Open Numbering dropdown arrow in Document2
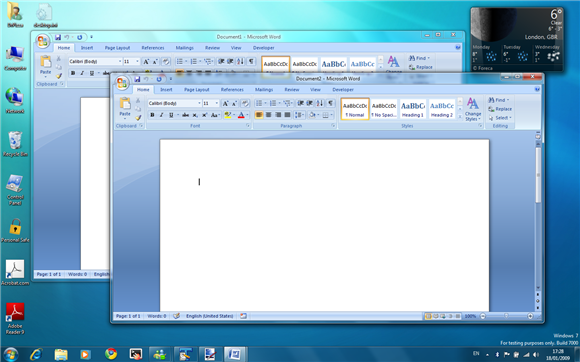The height and width of the screenshot is (362, 580). coord(279,103)
